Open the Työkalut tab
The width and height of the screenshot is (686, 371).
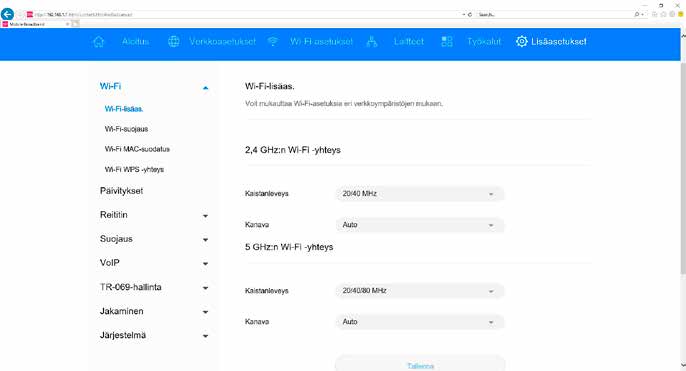484,42
